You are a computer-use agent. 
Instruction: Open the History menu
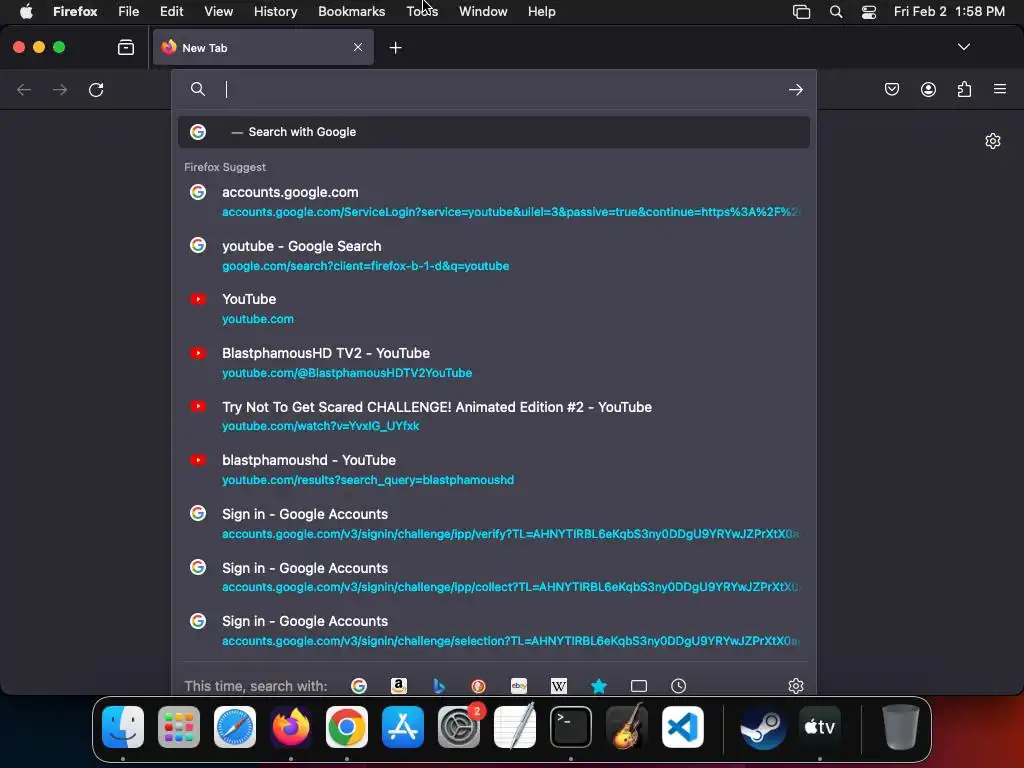click(276, 11)
